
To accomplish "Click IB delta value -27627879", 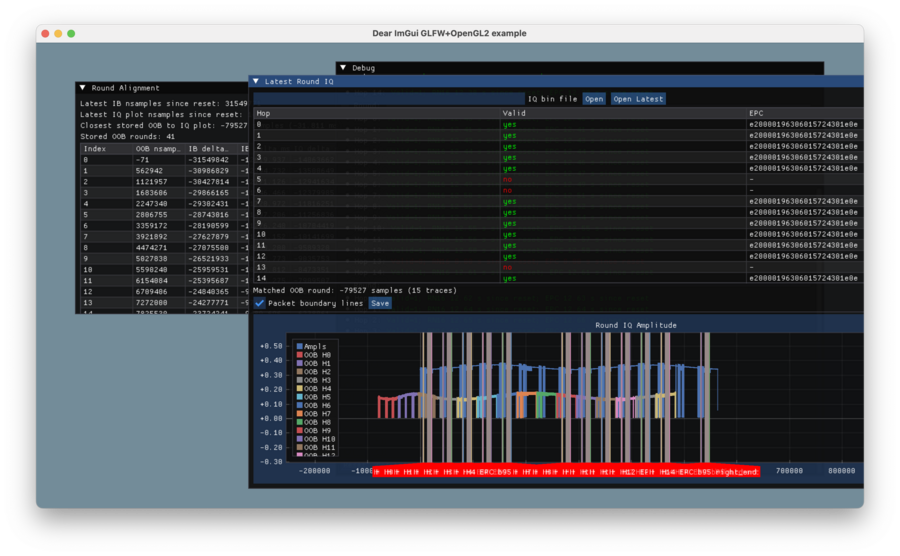I will coord(208,237).
